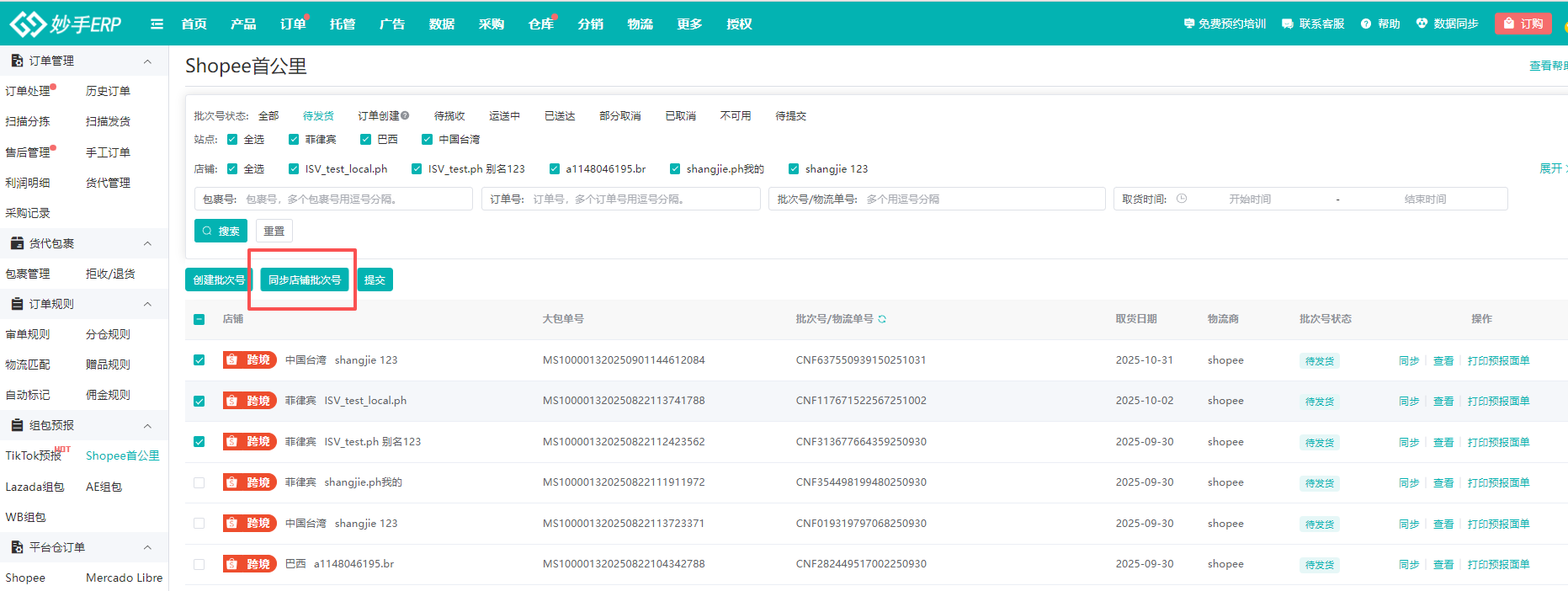Open the 首页 top menu
Viewport: 1568px width, 591px height.
pyautogui.click(x=194, y=24)
